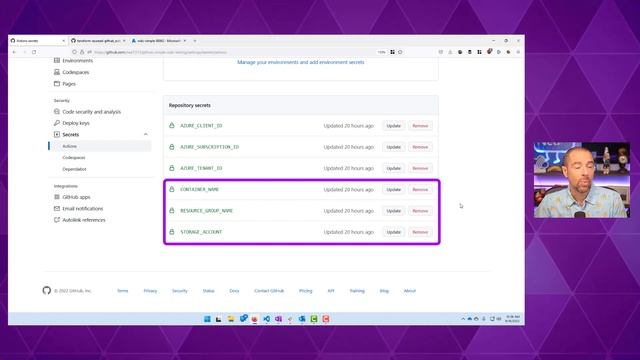This screenshot has height=360, width=640.
Task: Click the Environments sidebar icon
Action: tap(57, 60)
